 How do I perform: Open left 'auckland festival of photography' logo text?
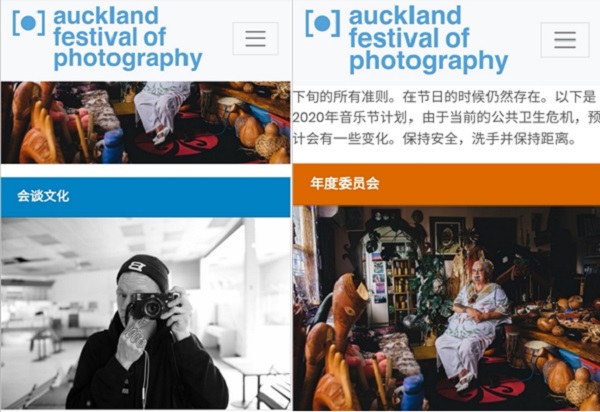[128, 38]
